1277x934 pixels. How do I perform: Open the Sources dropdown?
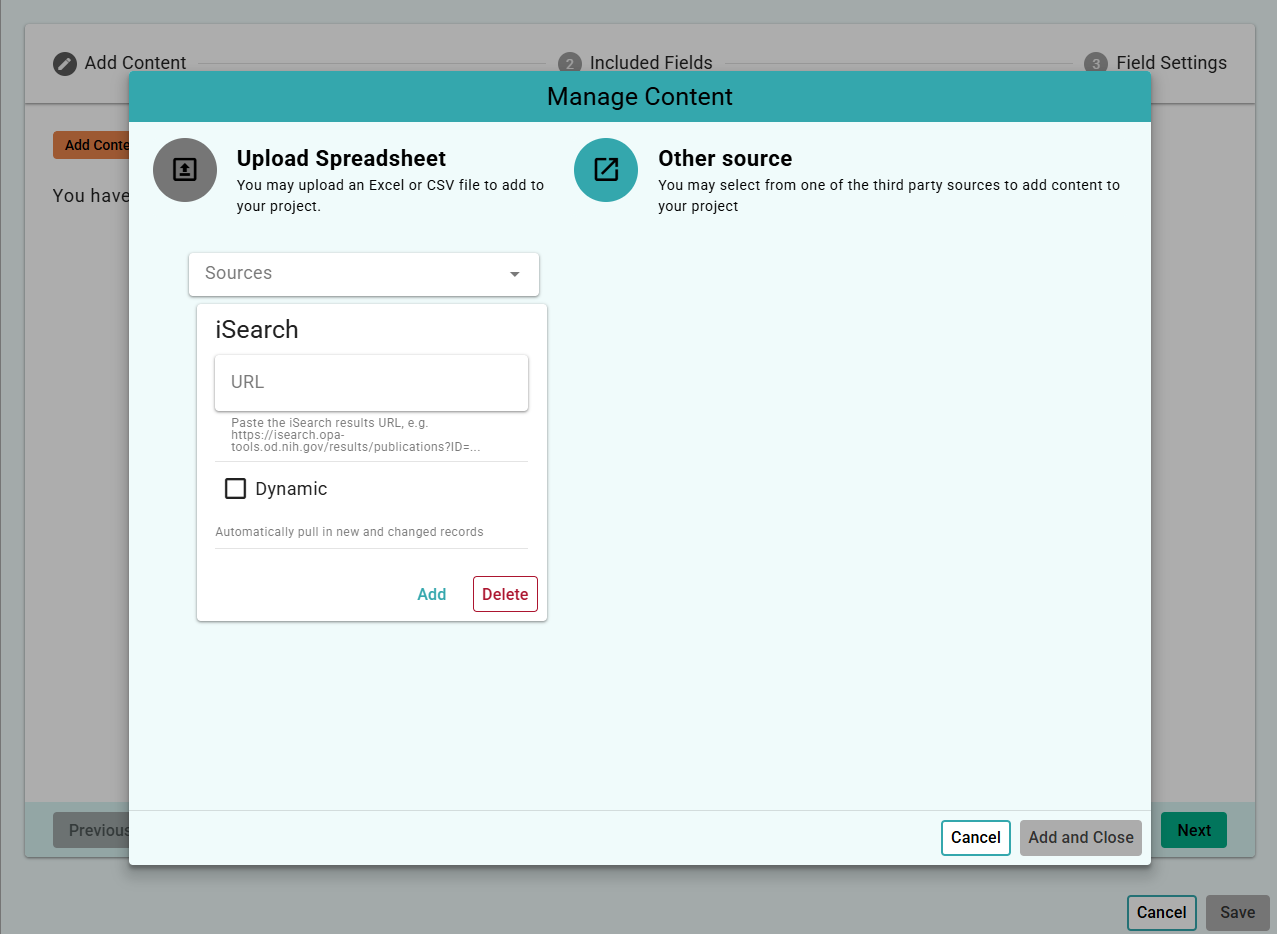364,274
